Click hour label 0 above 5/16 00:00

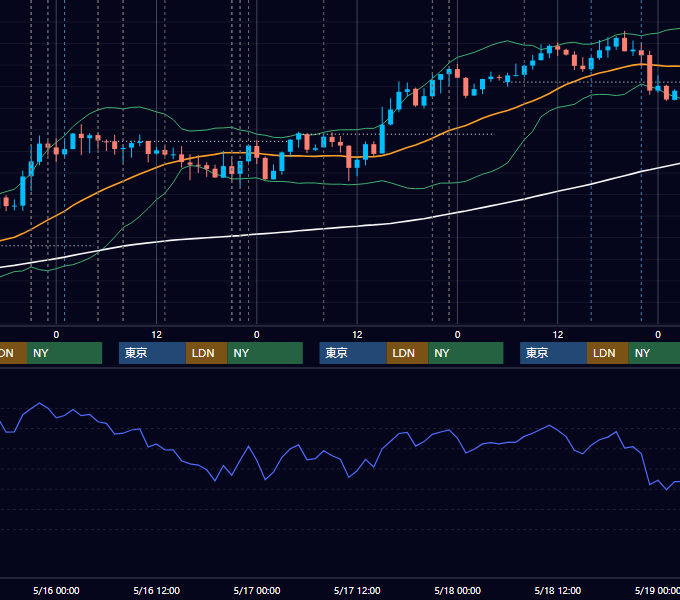56,335
